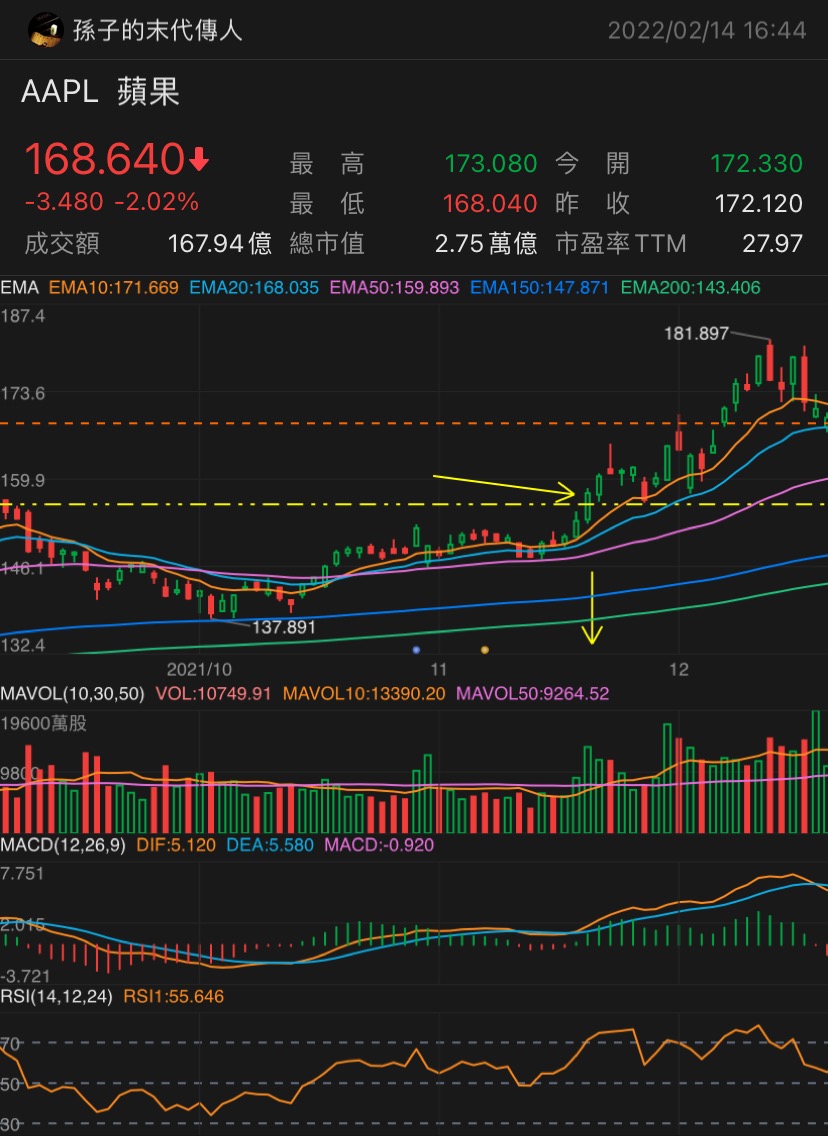Tap the day high value 173.080
828x1136 pixels.
click(490, 163)
